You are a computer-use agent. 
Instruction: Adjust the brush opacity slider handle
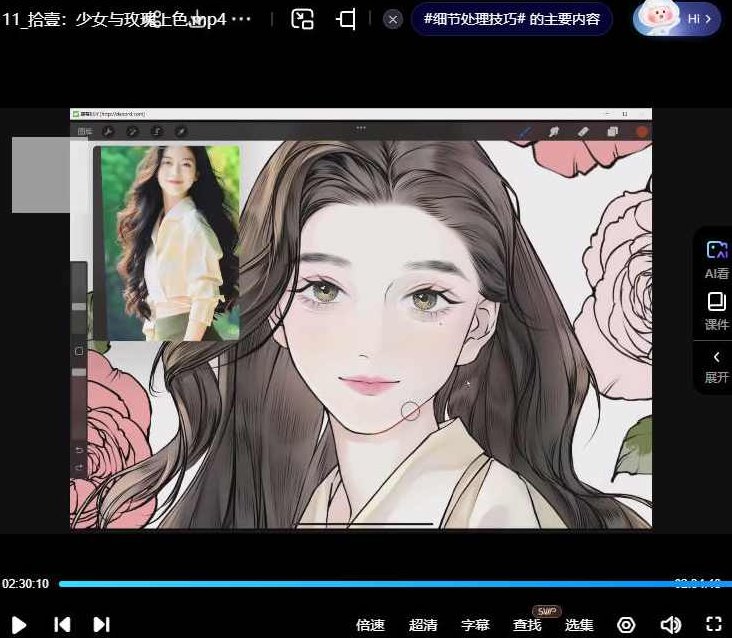[79, 372]
